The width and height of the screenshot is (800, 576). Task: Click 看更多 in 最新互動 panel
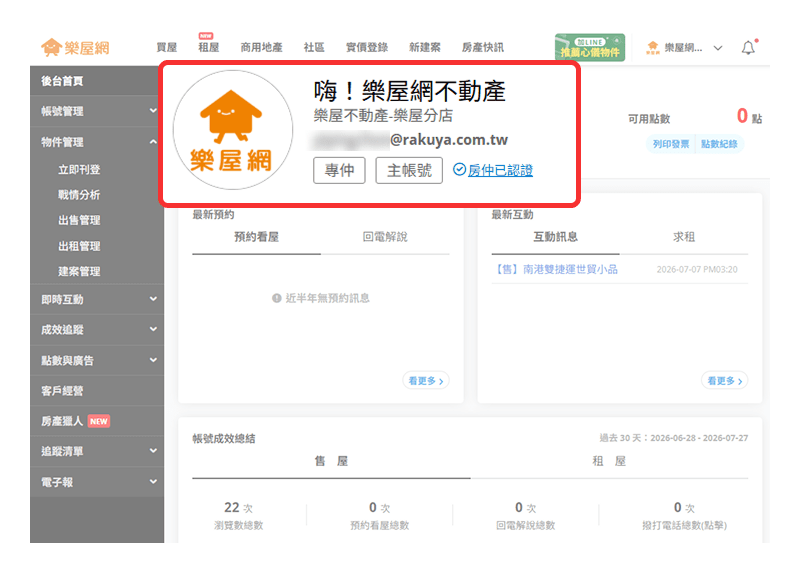click(725, 381)
